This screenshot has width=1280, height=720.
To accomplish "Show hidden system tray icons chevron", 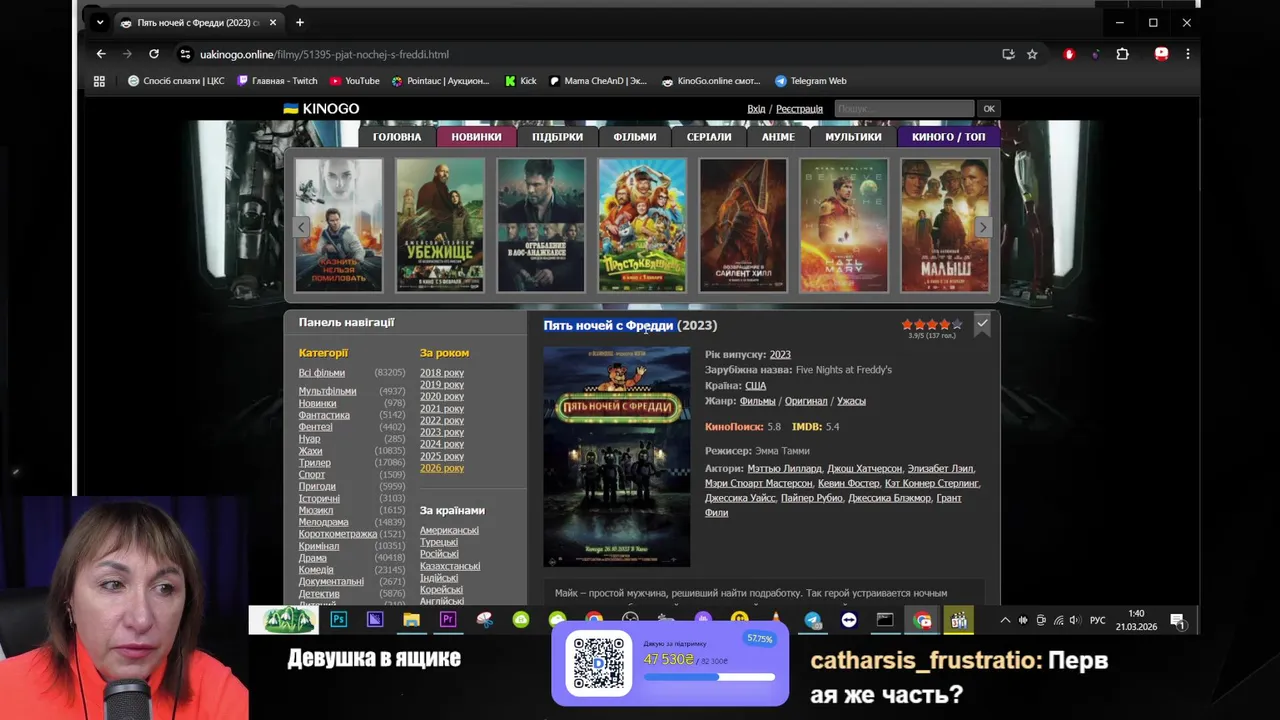I will (1005, 620).
